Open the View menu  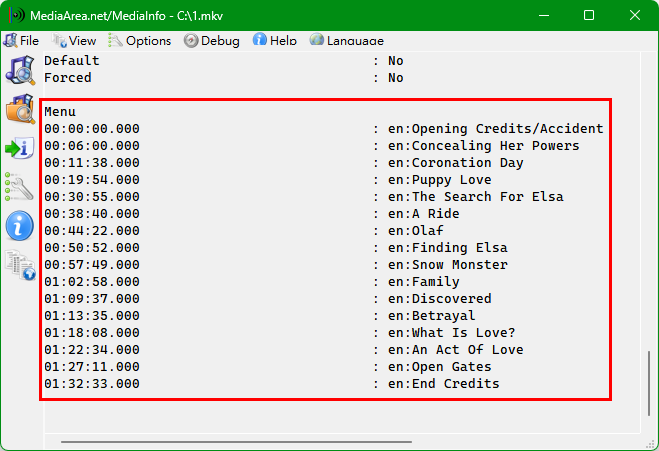click(74, 41)
